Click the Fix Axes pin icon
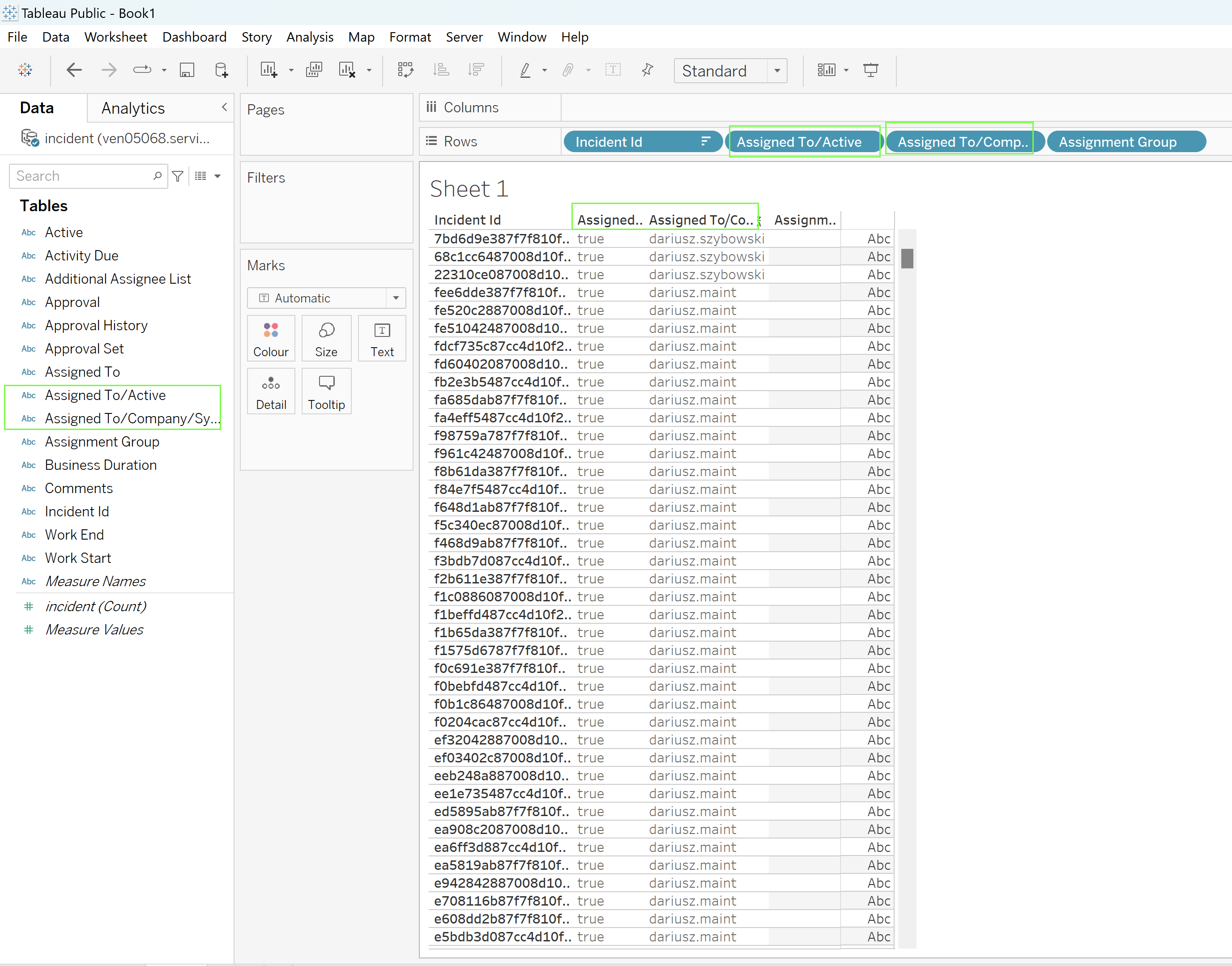1232x966 pixels. 648,70
